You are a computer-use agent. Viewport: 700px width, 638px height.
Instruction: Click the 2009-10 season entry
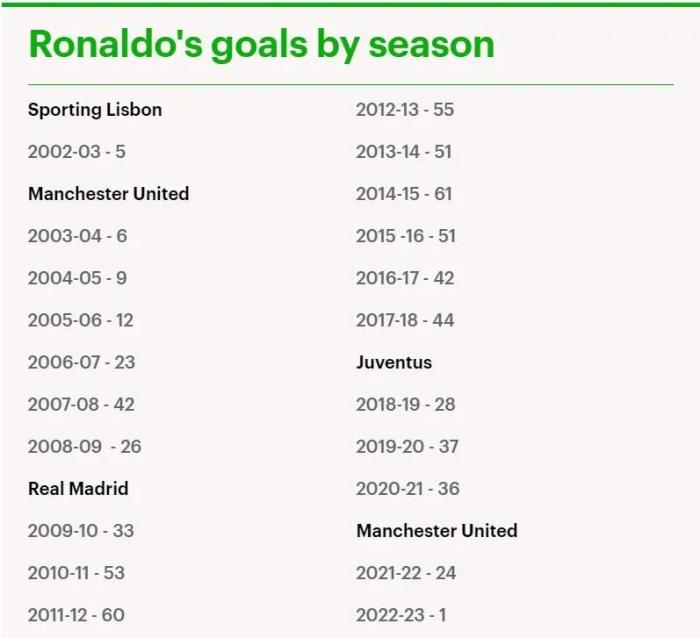click(x=80, y=531)
